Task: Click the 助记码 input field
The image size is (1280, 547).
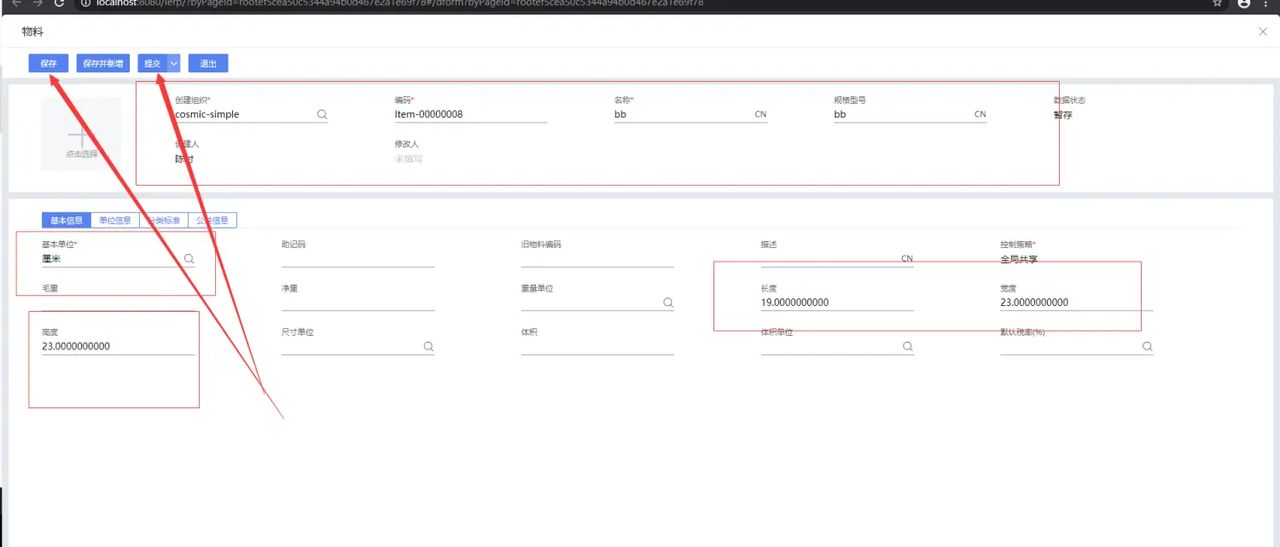Action: 358,259
